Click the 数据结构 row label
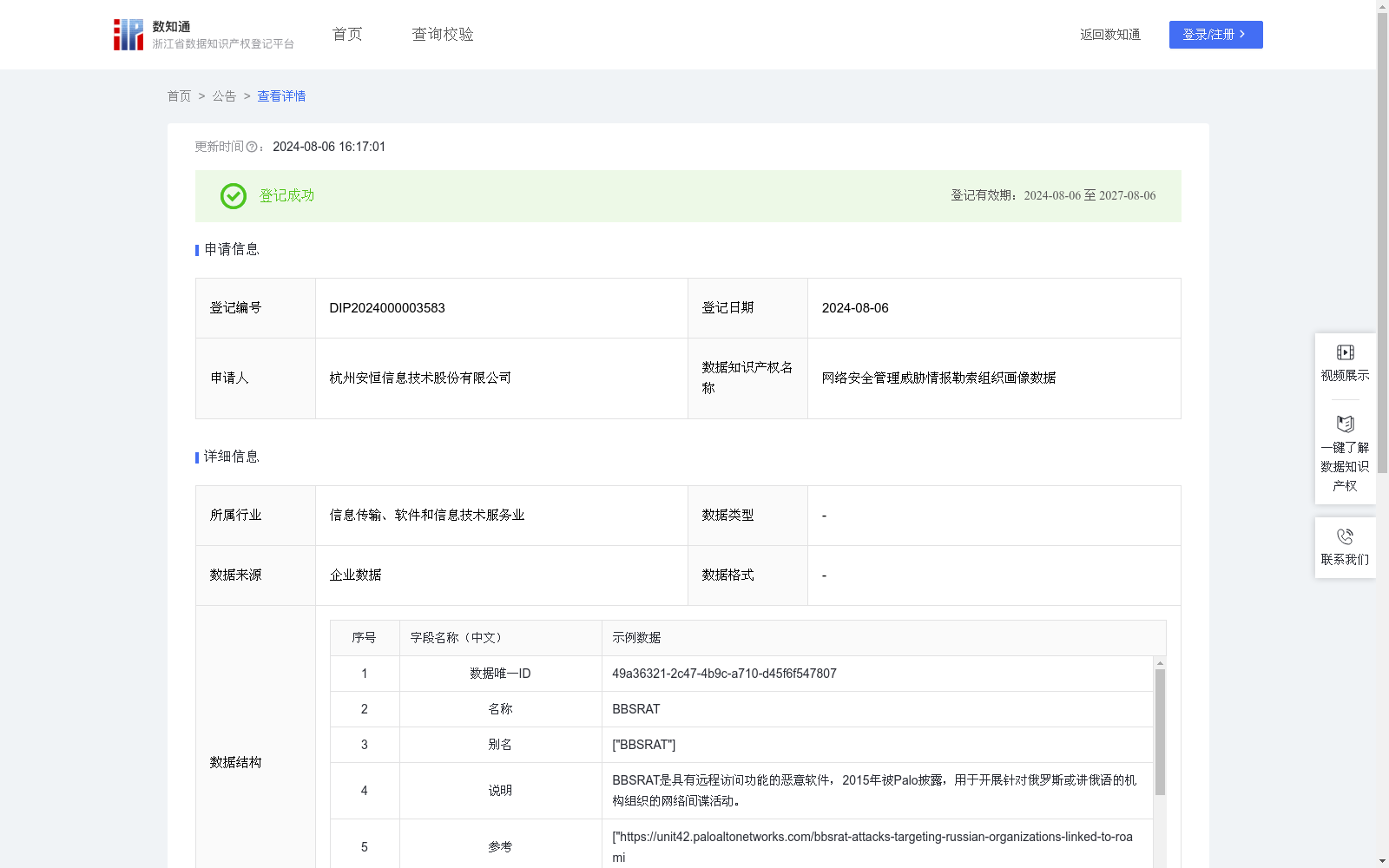The width and height of the screenshot is (1389, 868). coord(235,763)
